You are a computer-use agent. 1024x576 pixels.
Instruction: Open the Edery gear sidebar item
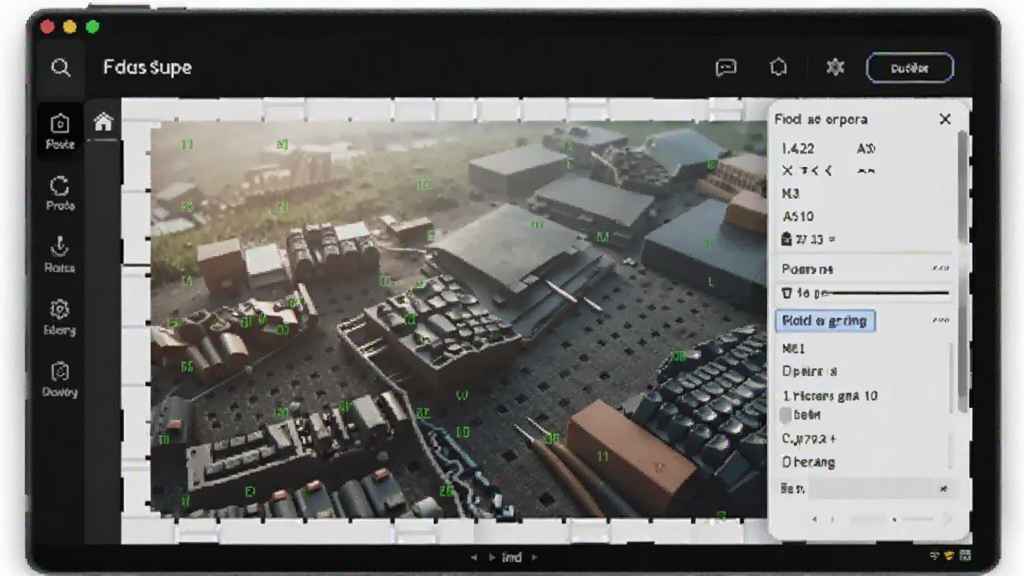click(59, 317)
